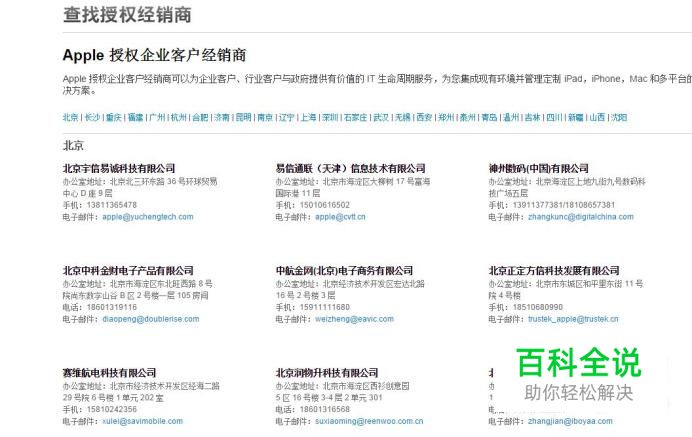This screenshot has width=692, height=437.
Task: Jump to the 北京 city section link
Action: tap(70, 117)
